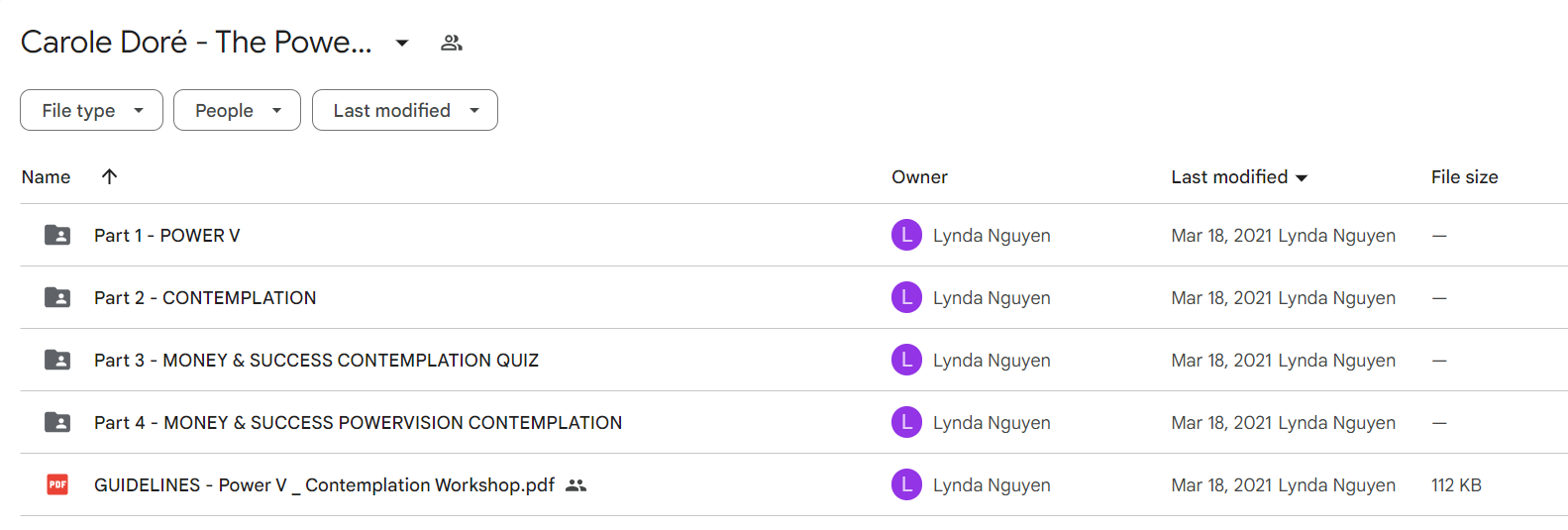Click Lynda Nguyen avatar in Part 1 row

pos(906,235)
